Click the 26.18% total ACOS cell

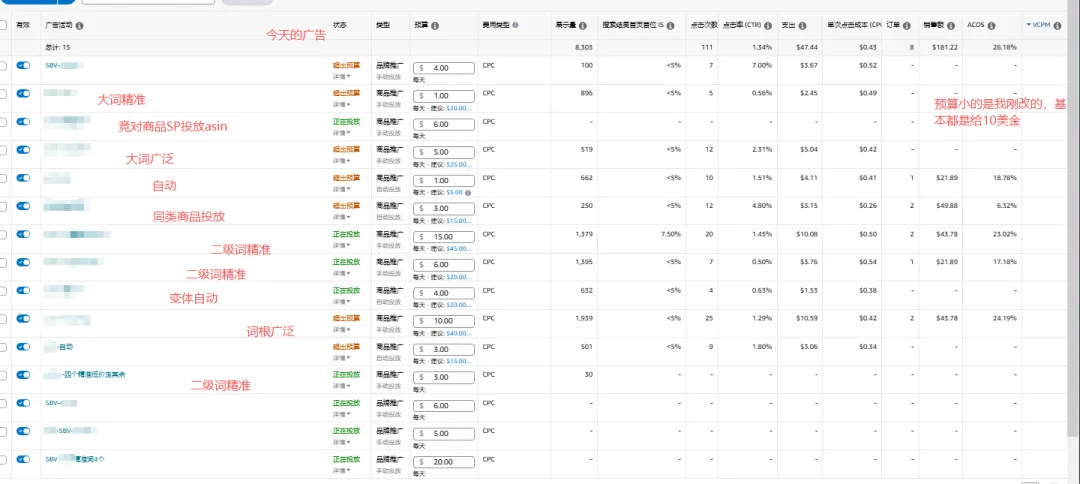pos(1006,48)
